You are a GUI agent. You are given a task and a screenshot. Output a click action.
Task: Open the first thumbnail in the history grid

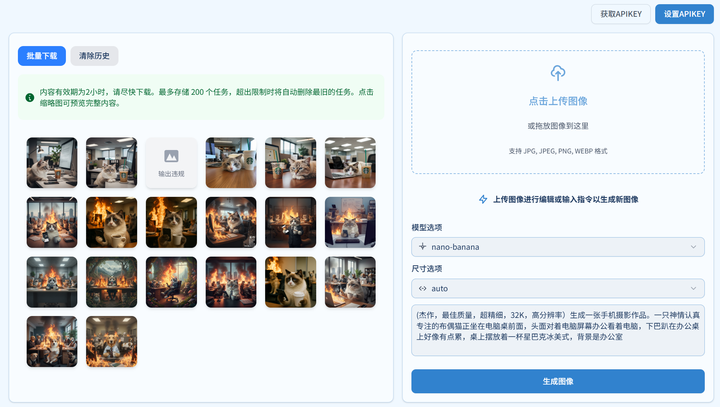pyautogui.click(x=52, y=163)
